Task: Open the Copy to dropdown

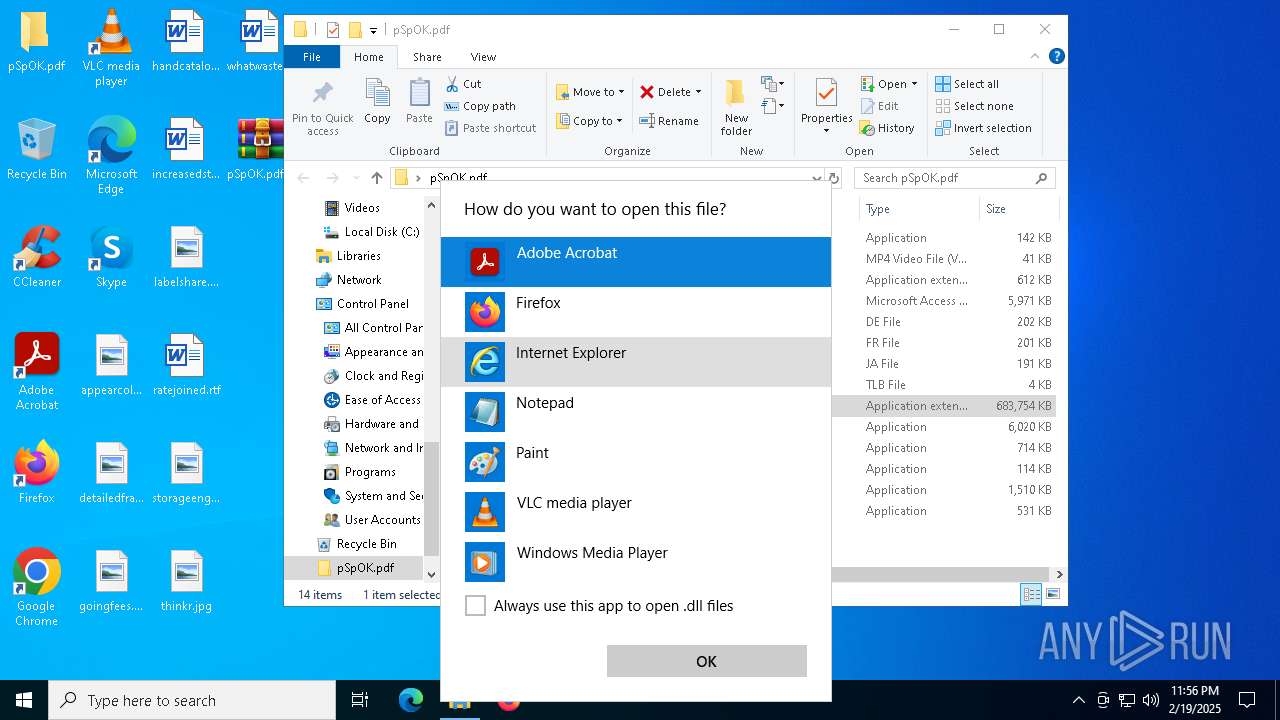Action: point(590,121)
